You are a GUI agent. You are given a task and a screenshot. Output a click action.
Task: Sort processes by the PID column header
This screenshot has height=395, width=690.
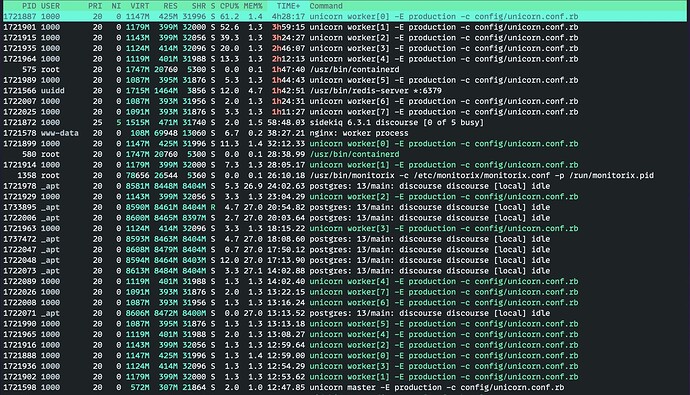click(29, 6)
